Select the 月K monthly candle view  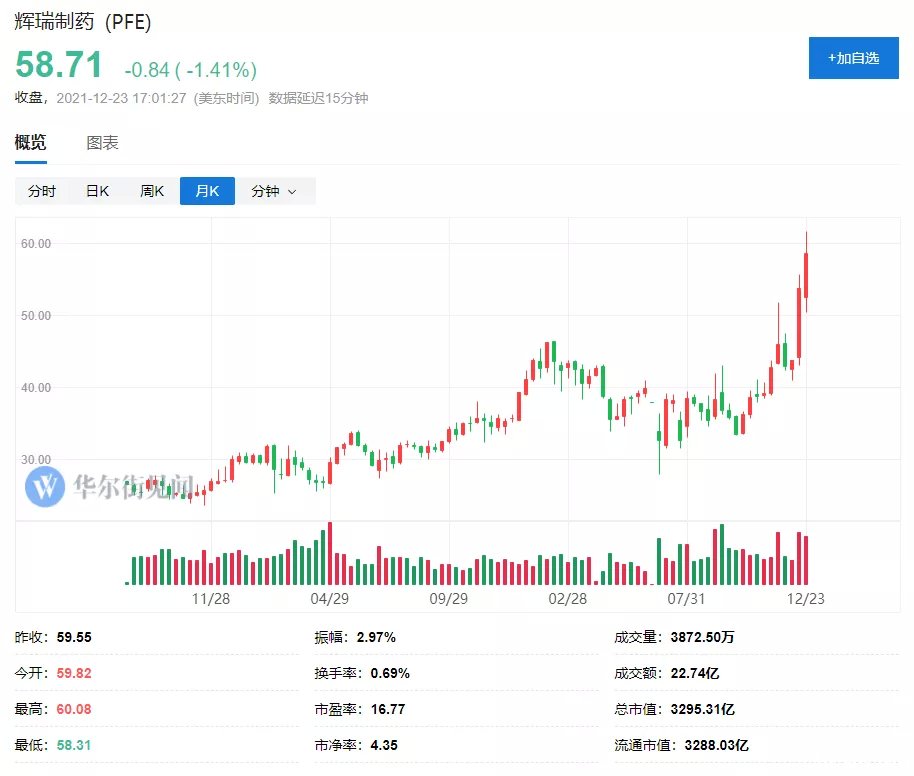click(x=207, y=191)
